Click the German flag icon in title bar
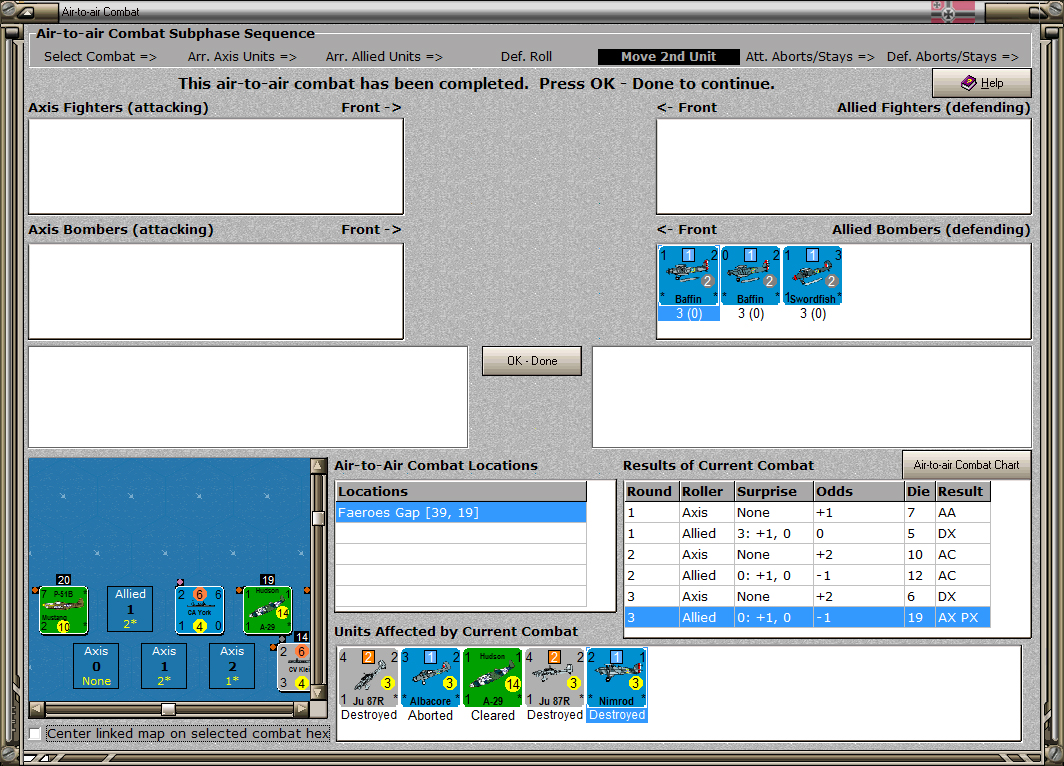Image resolution: width=1064 pixels, height=766 pixels. [x=953, y=12]
